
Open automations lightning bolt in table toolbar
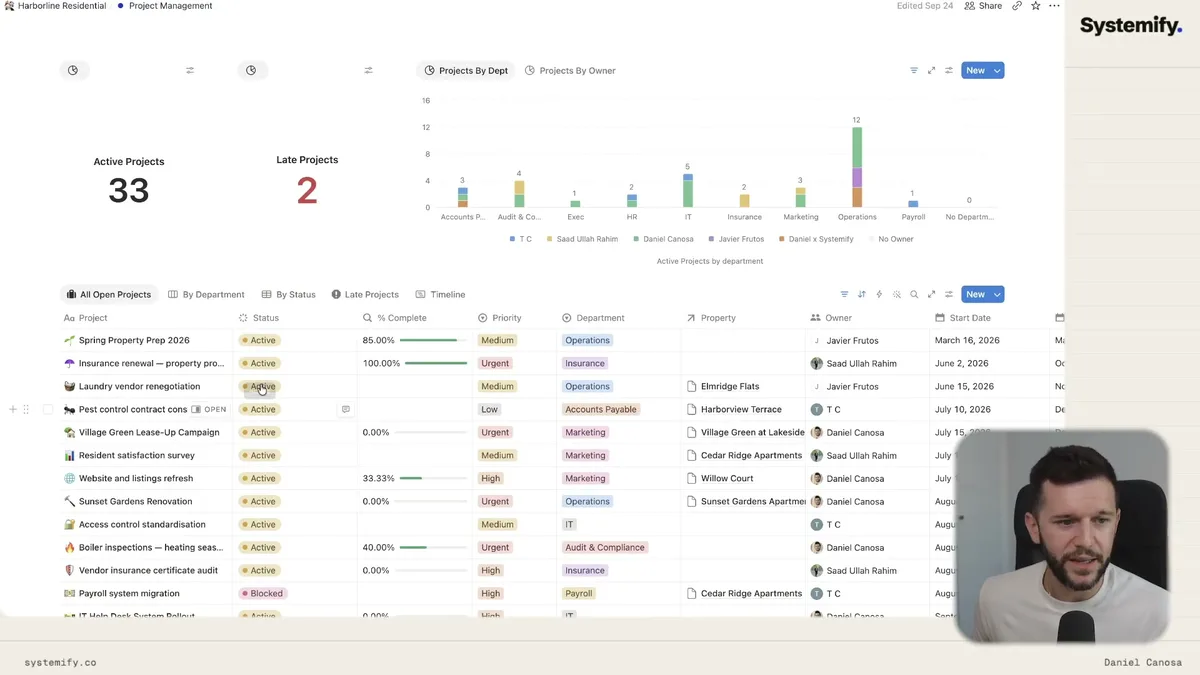(x=879, y=294)
